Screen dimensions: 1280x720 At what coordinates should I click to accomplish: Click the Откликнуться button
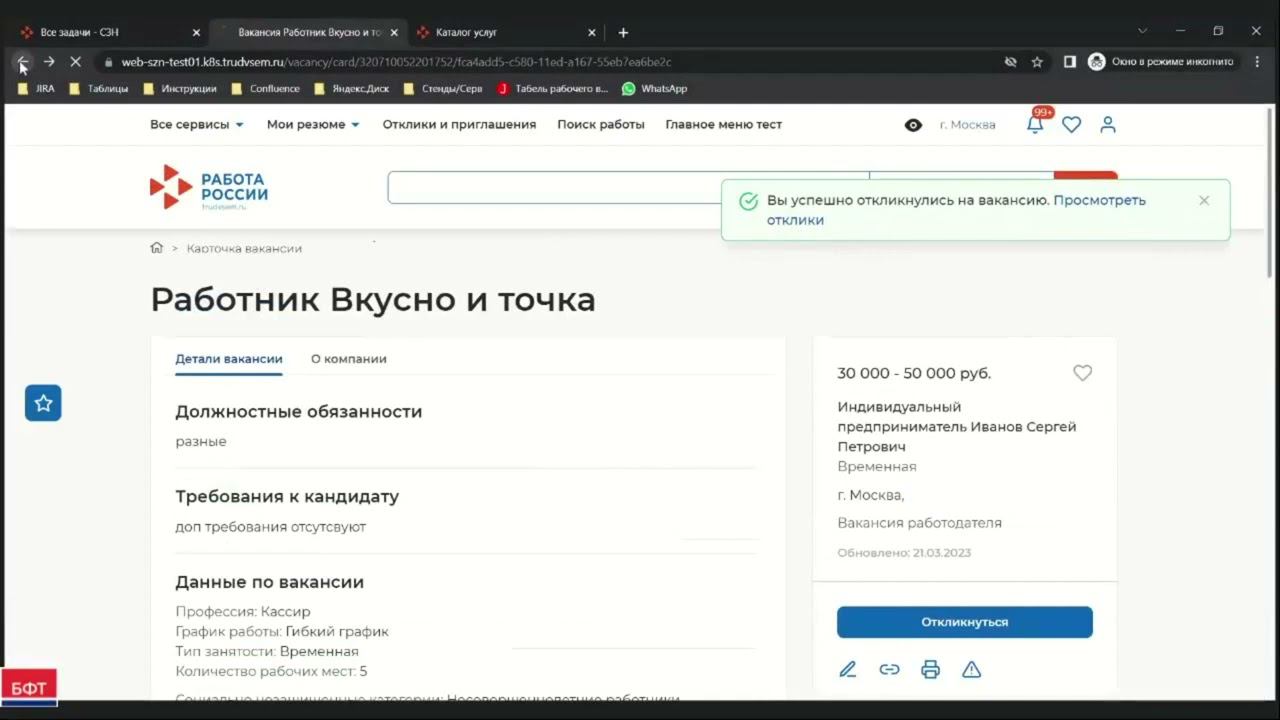click(x=965, y=622)
